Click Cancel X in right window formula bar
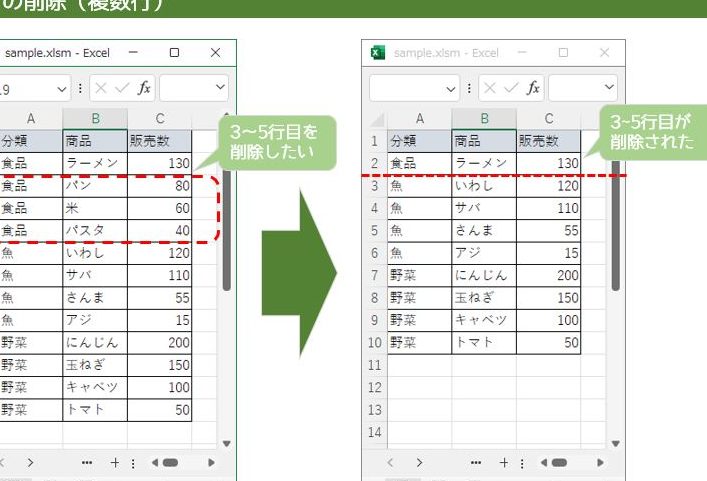The width and height of the screenshot is (707, 481). pos(490,88)
